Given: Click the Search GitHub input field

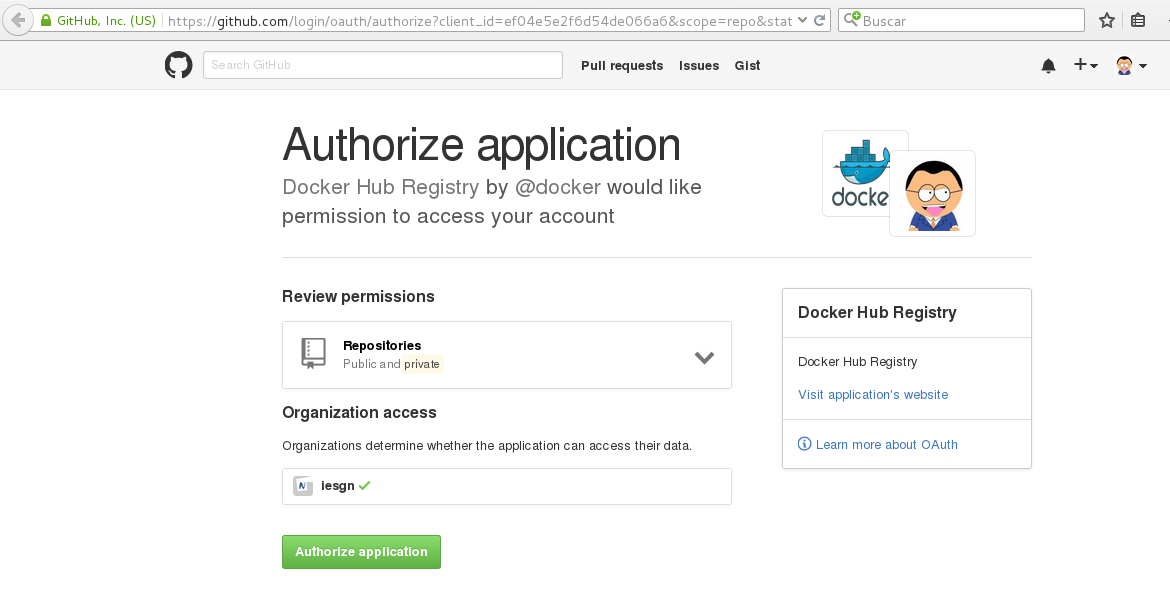Looking at the screenshot, I should 382,65.
